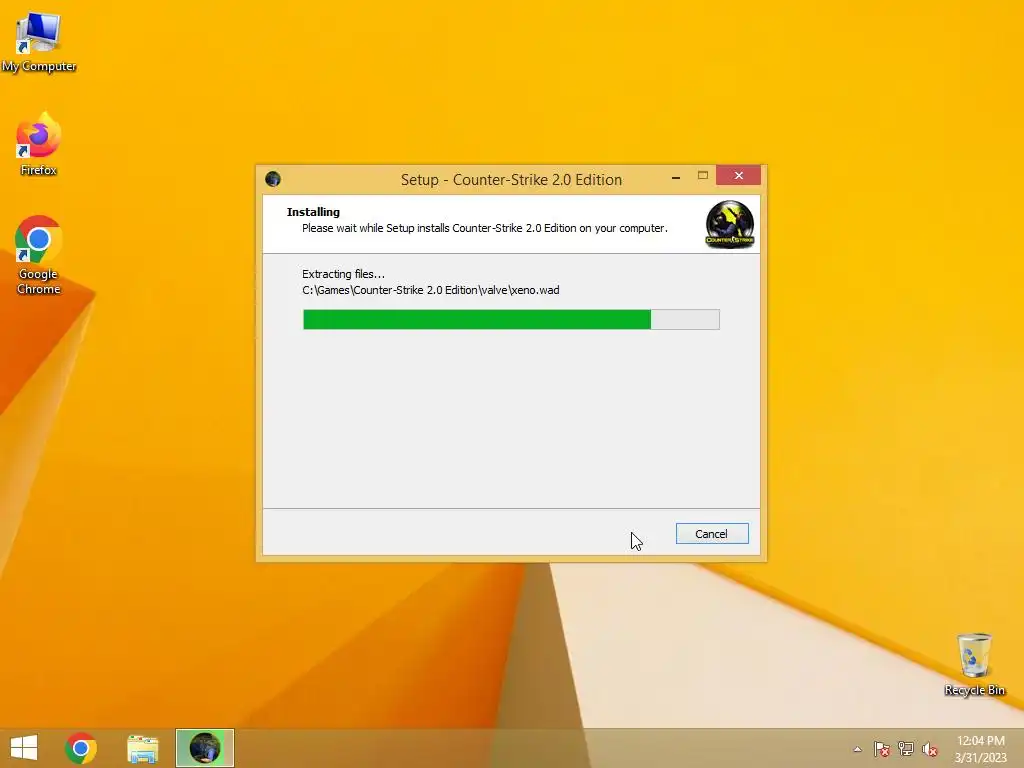This screenshot has height=768, width=1024.
Task: Click the setup window title bar icon
Action: [x=273, y=179]
